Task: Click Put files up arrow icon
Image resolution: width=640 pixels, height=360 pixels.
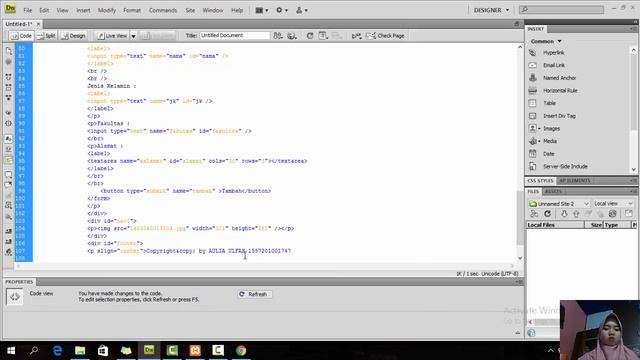Action: click(x=576, y=214)
